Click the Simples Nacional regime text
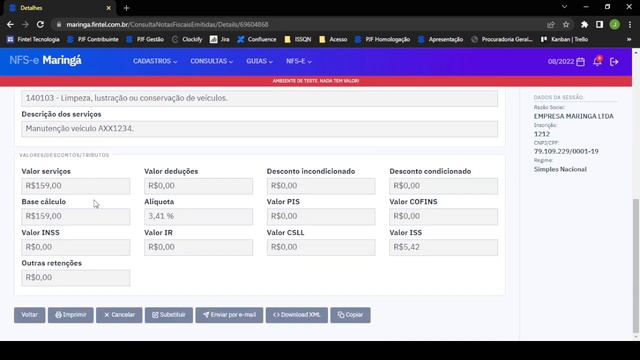This screenshot has width=640, height=360. pos(560,169)
